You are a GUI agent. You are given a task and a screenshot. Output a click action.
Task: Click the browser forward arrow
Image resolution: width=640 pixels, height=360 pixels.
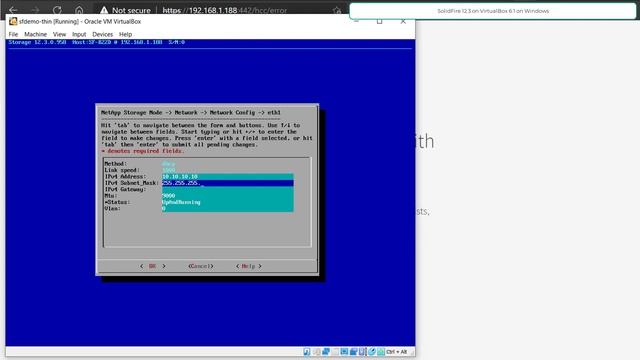[x=35, y=10]
